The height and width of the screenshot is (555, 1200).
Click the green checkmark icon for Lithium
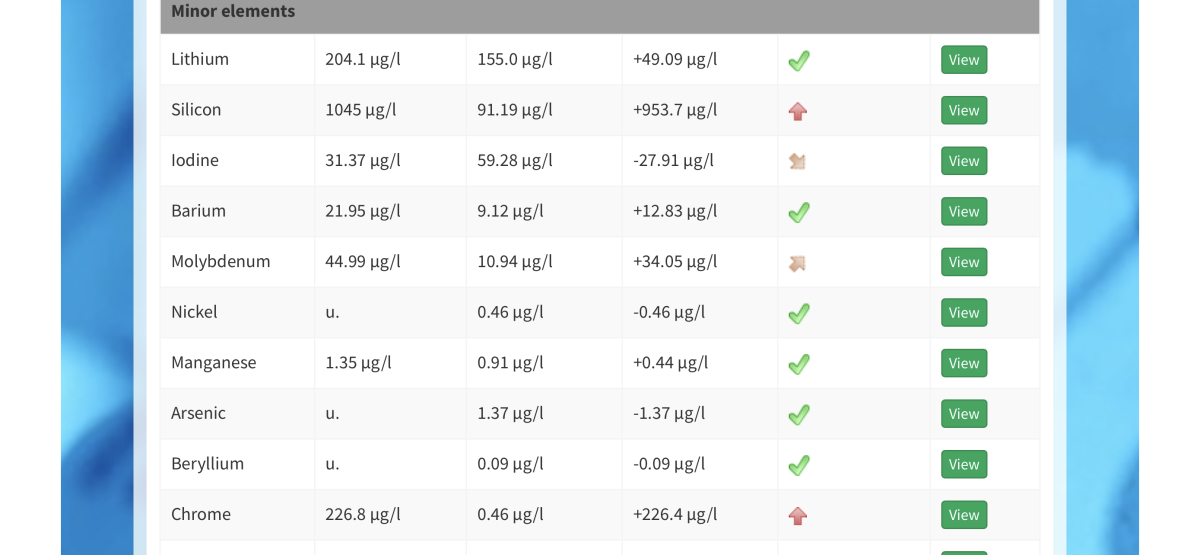coord(798,61)
